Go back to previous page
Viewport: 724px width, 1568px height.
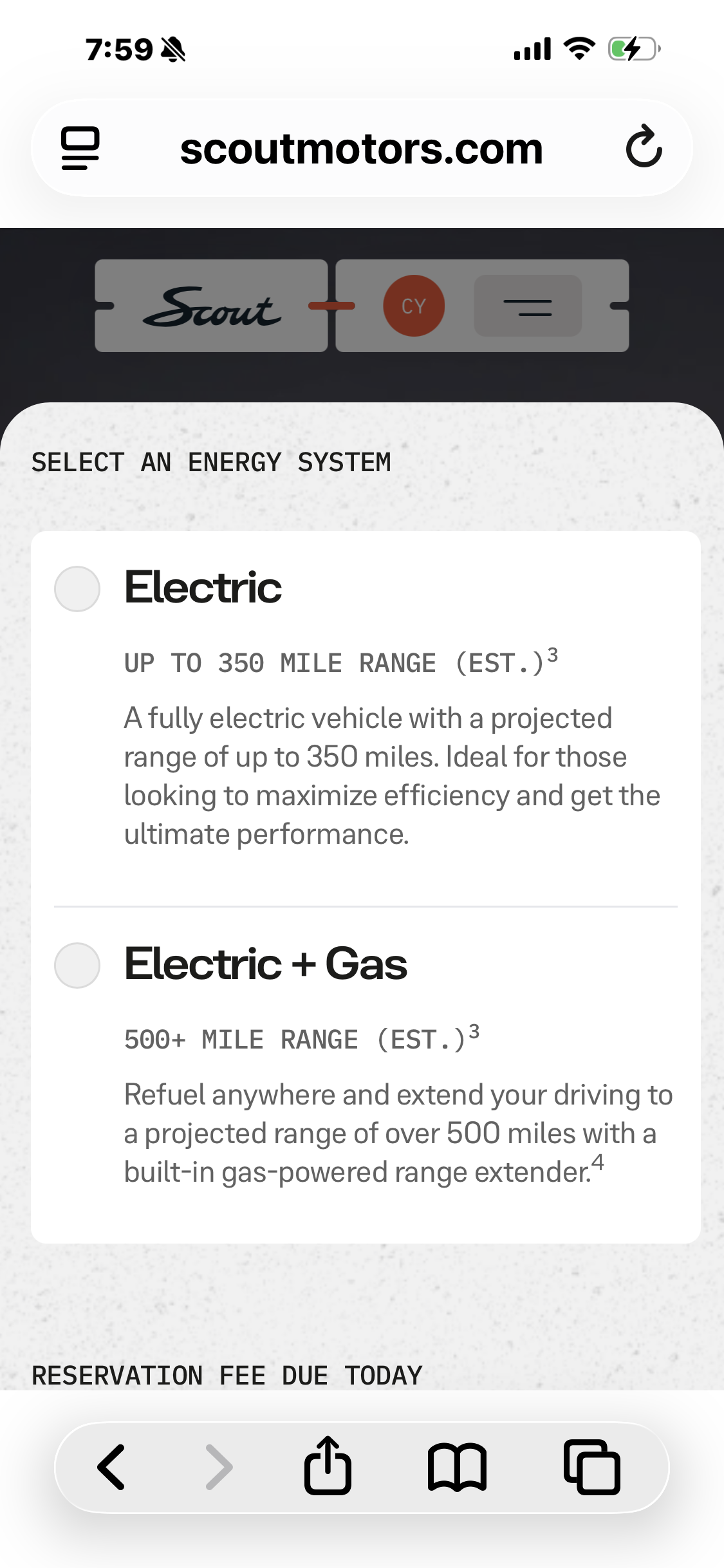point(111,1468)
